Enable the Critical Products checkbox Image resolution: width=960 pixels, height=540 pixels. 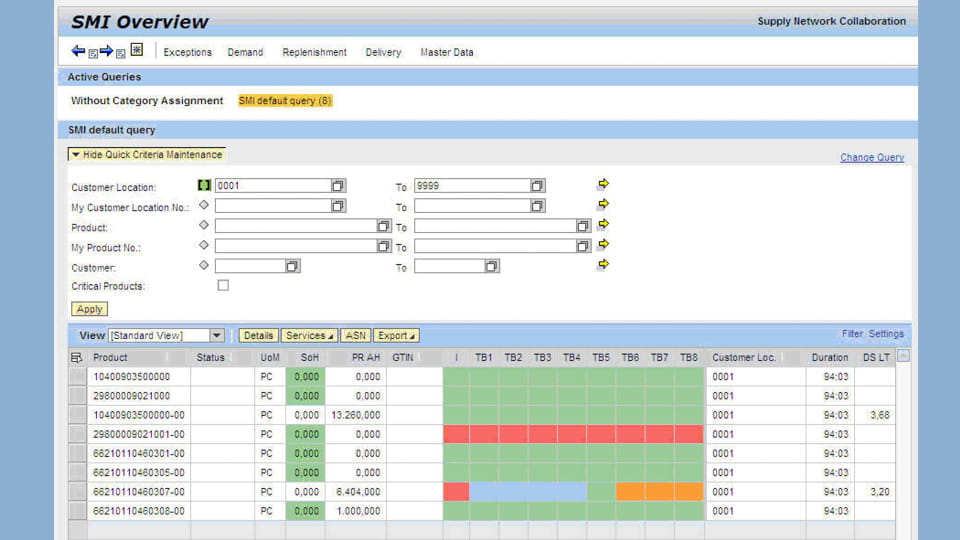(x=223, y=285)
